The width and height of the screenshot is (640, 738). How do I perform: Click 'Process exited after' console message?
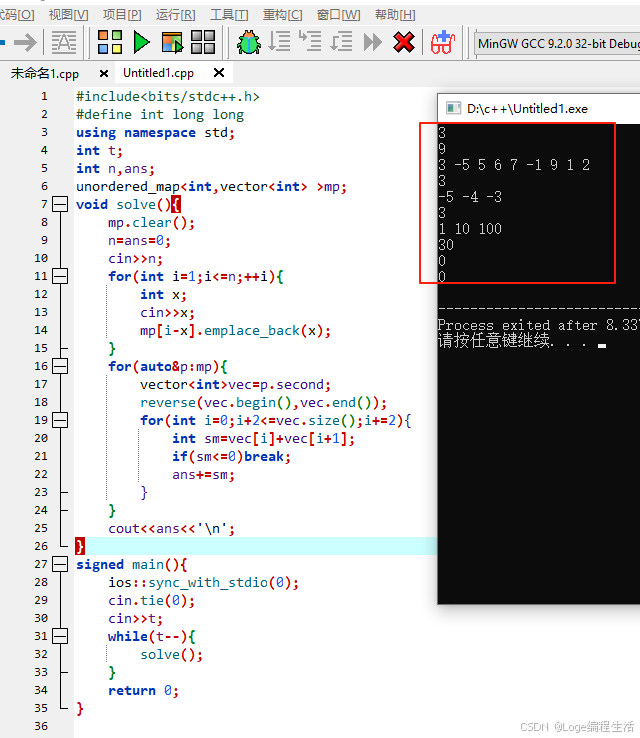click(x=517, y=325)
